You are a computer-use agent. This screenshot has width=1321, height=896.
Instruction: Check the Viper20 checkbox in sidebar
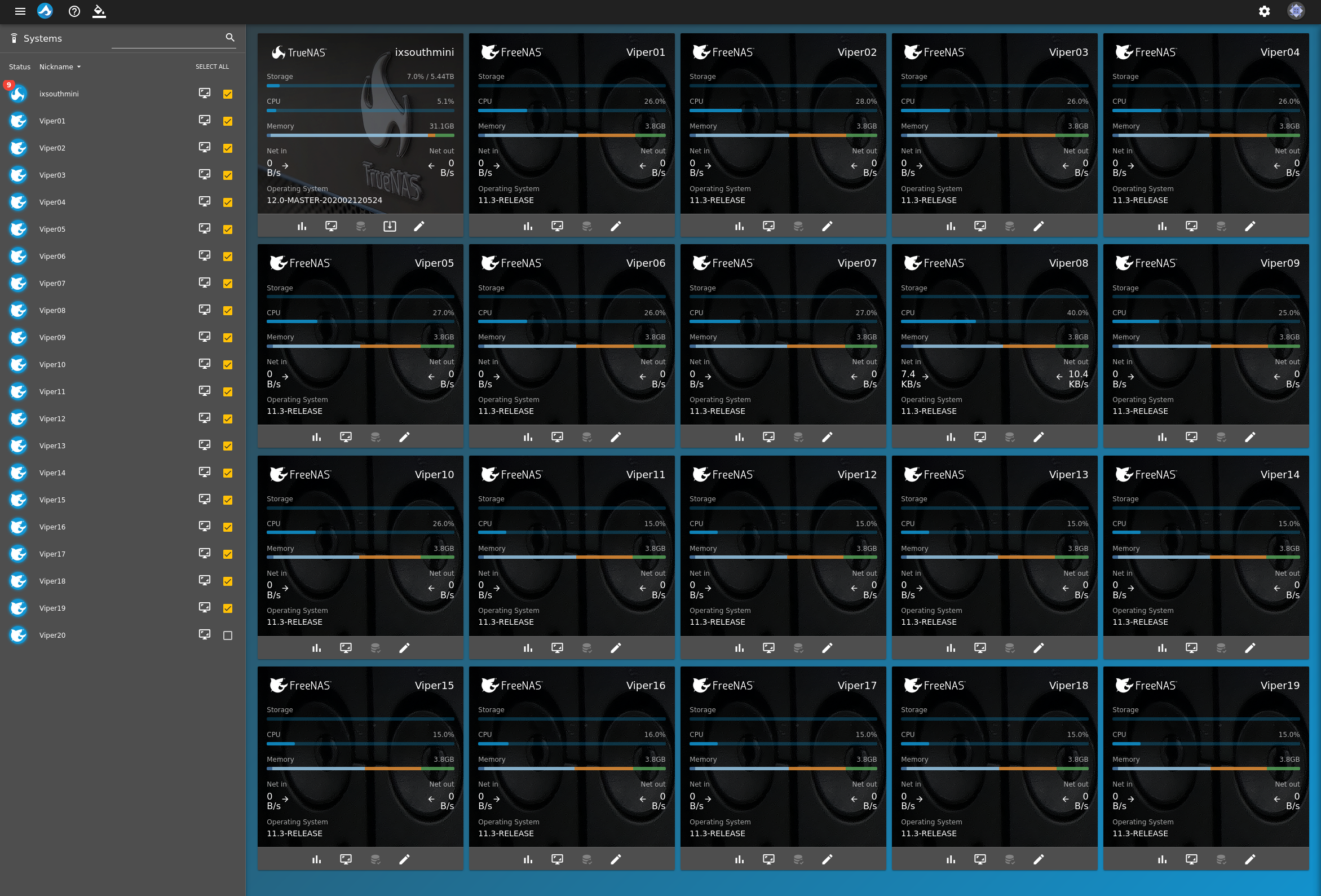(228, 635)
